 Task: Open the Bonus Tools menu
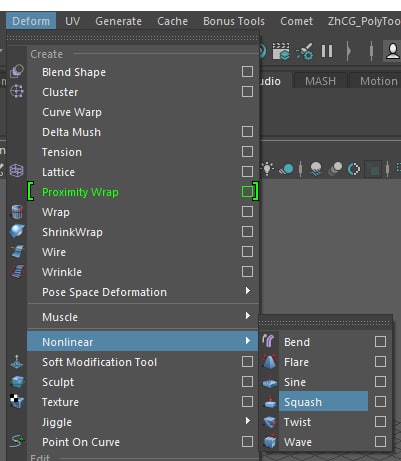click(234, 21)
